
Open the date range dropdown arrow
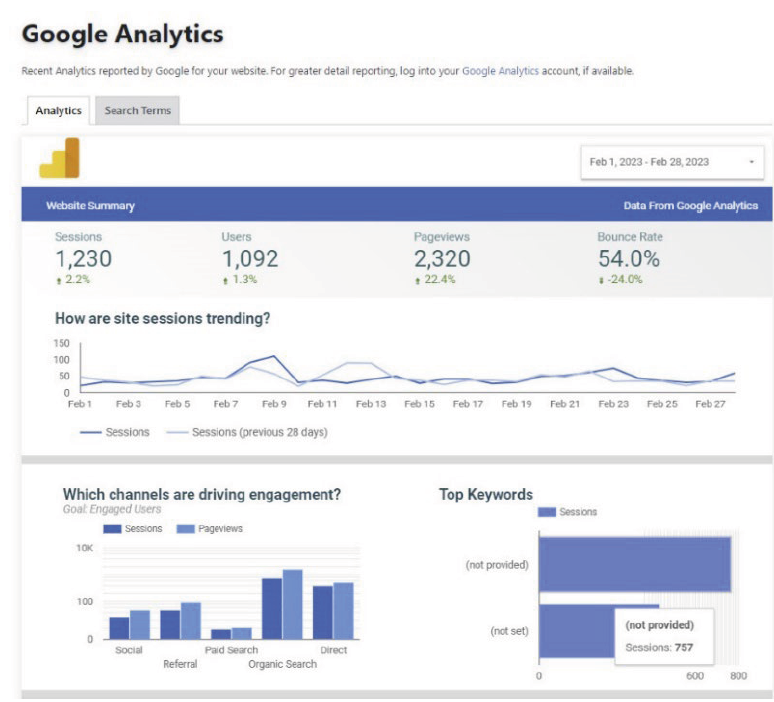coord(751,162)
